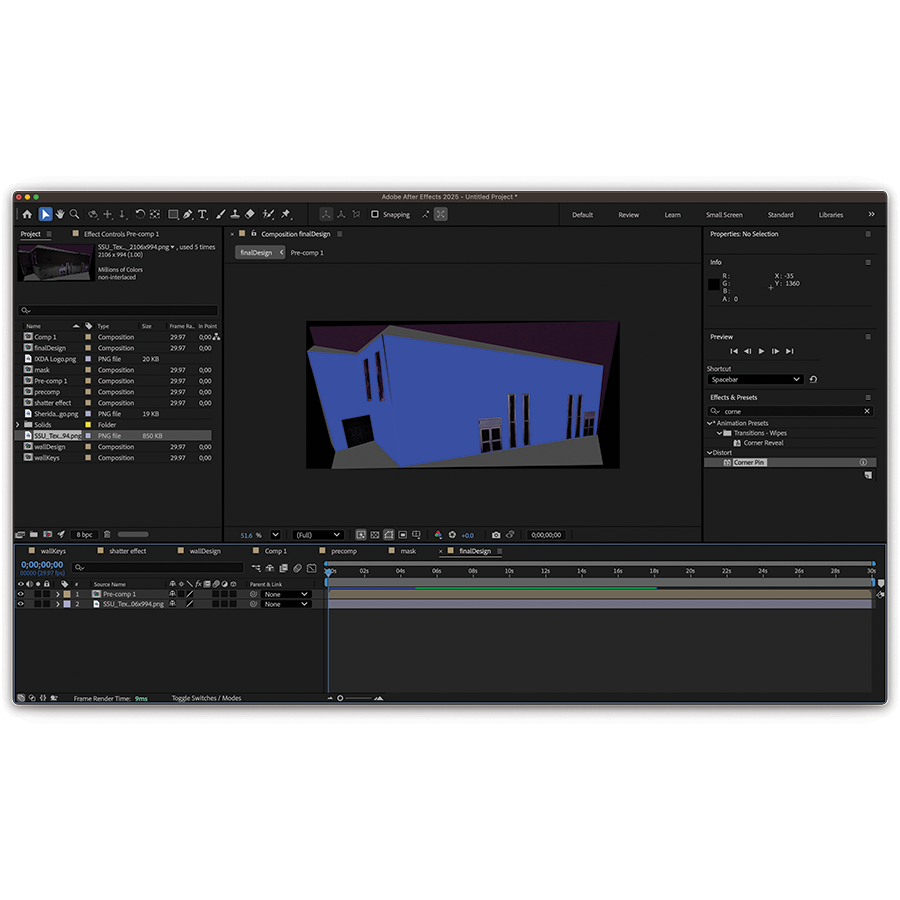Pick the Eraser tool
900x900 pixels.
[x=250, y=214]
